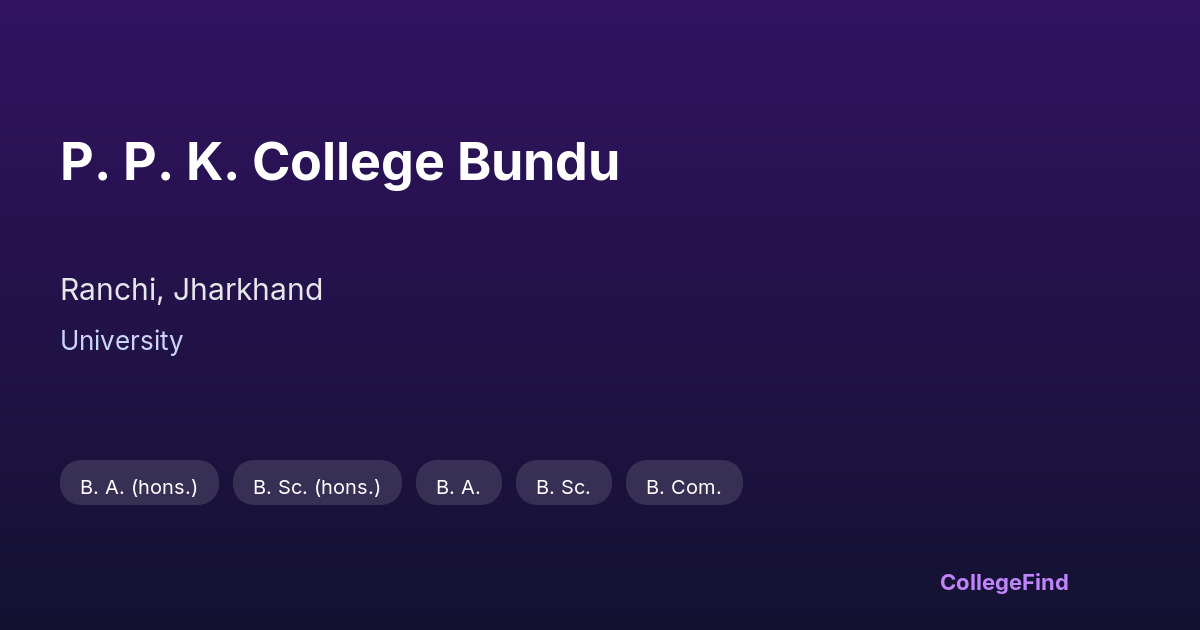Open the CollegeFind brand logo

click(1003, 582)
